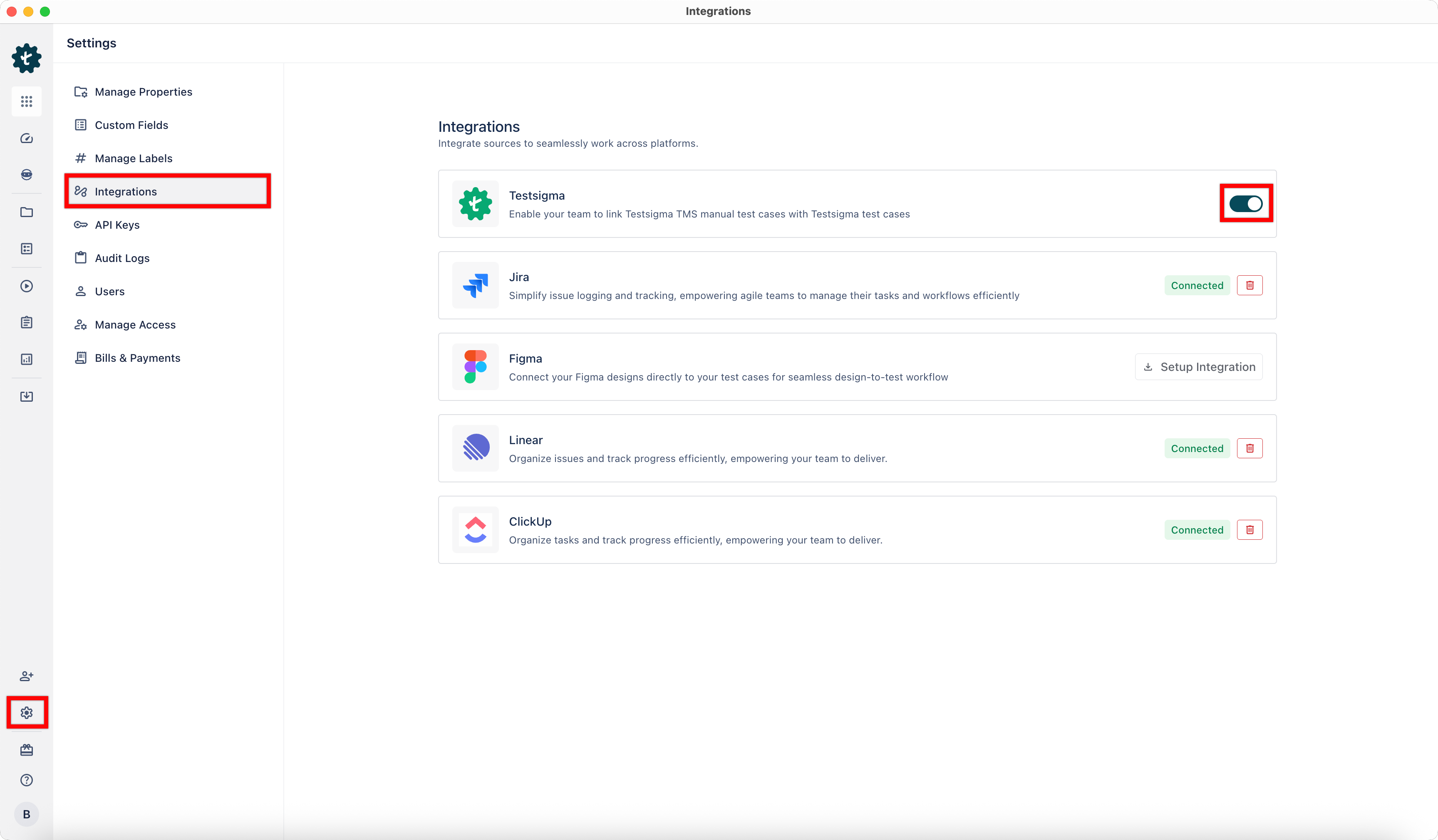Open API Keys settings
This screenshot has height=840, width=1438.
[x=168, y=225]
